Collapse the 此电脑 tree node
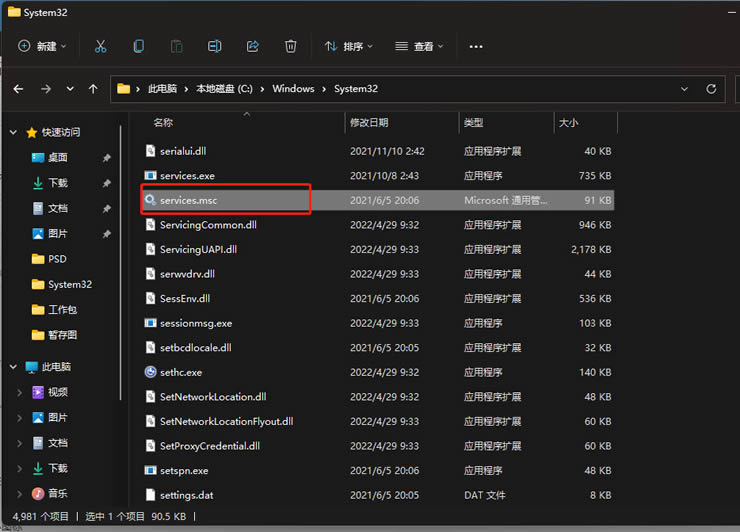The image size is (740, 532). click(x=13, y=366)
